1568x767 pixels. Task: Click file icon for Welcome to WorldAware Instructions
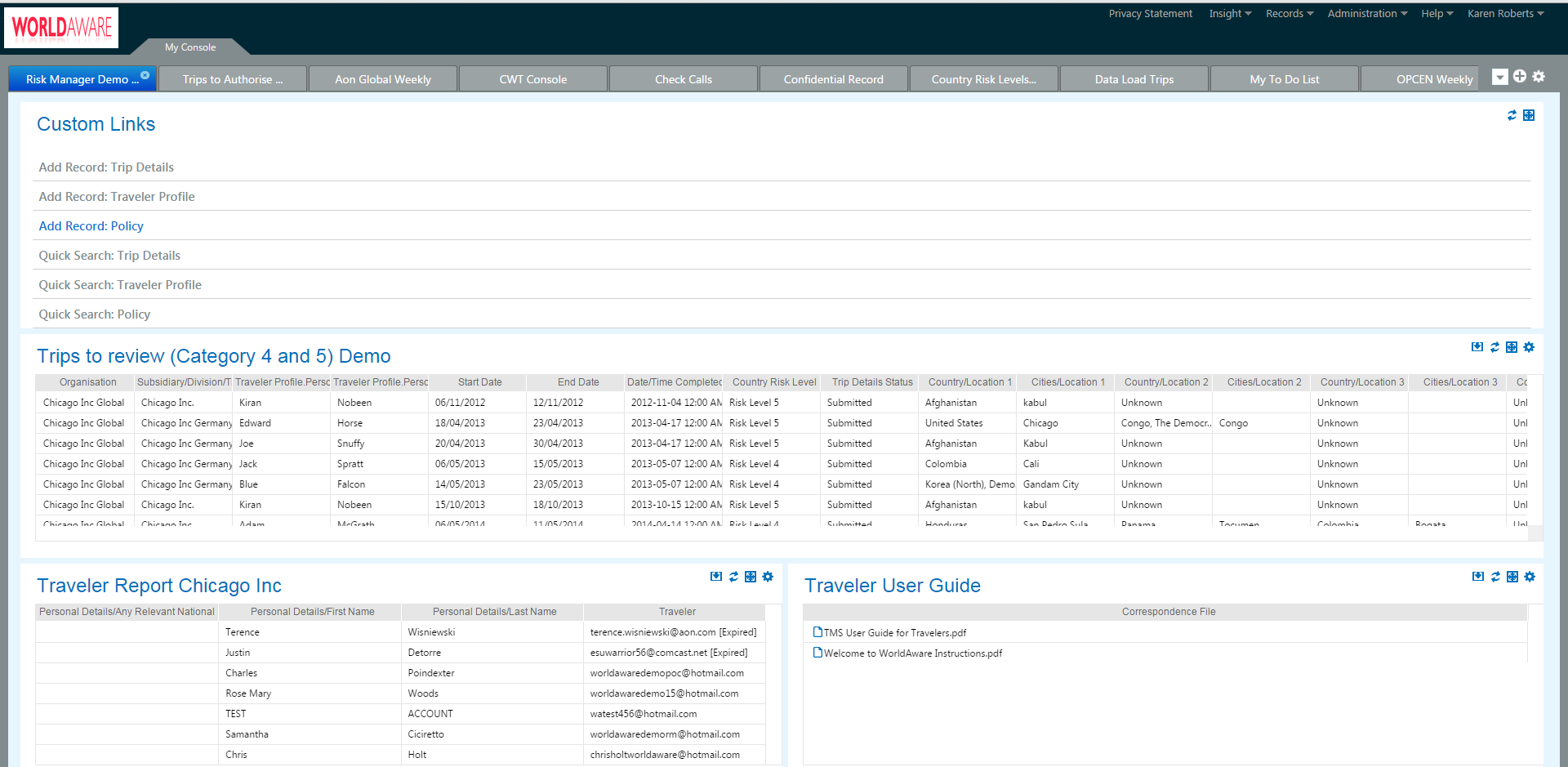817,652
